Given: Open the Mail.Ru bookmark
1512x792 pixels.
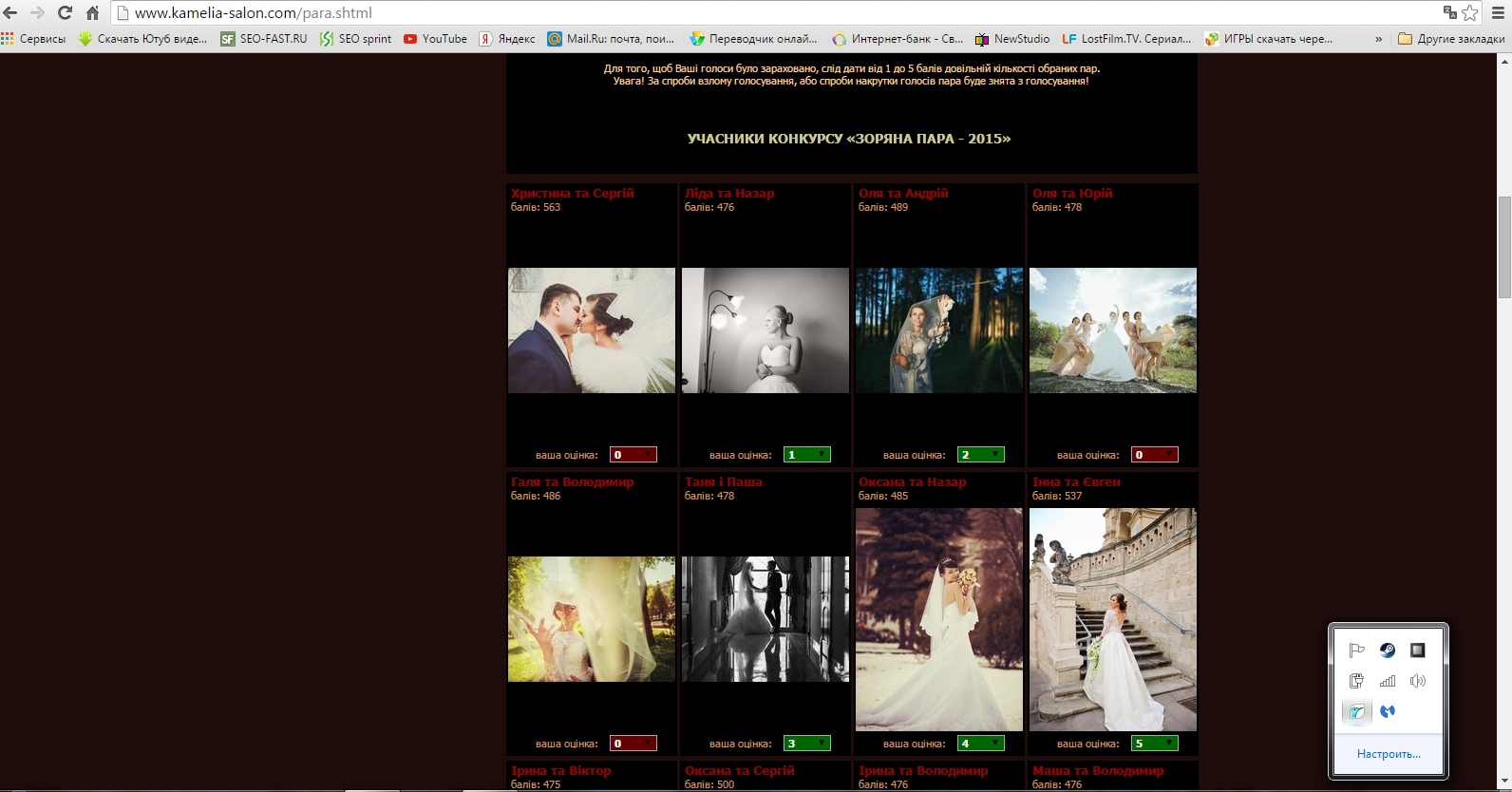Looking at the screenshot, I should pos(611,39).
